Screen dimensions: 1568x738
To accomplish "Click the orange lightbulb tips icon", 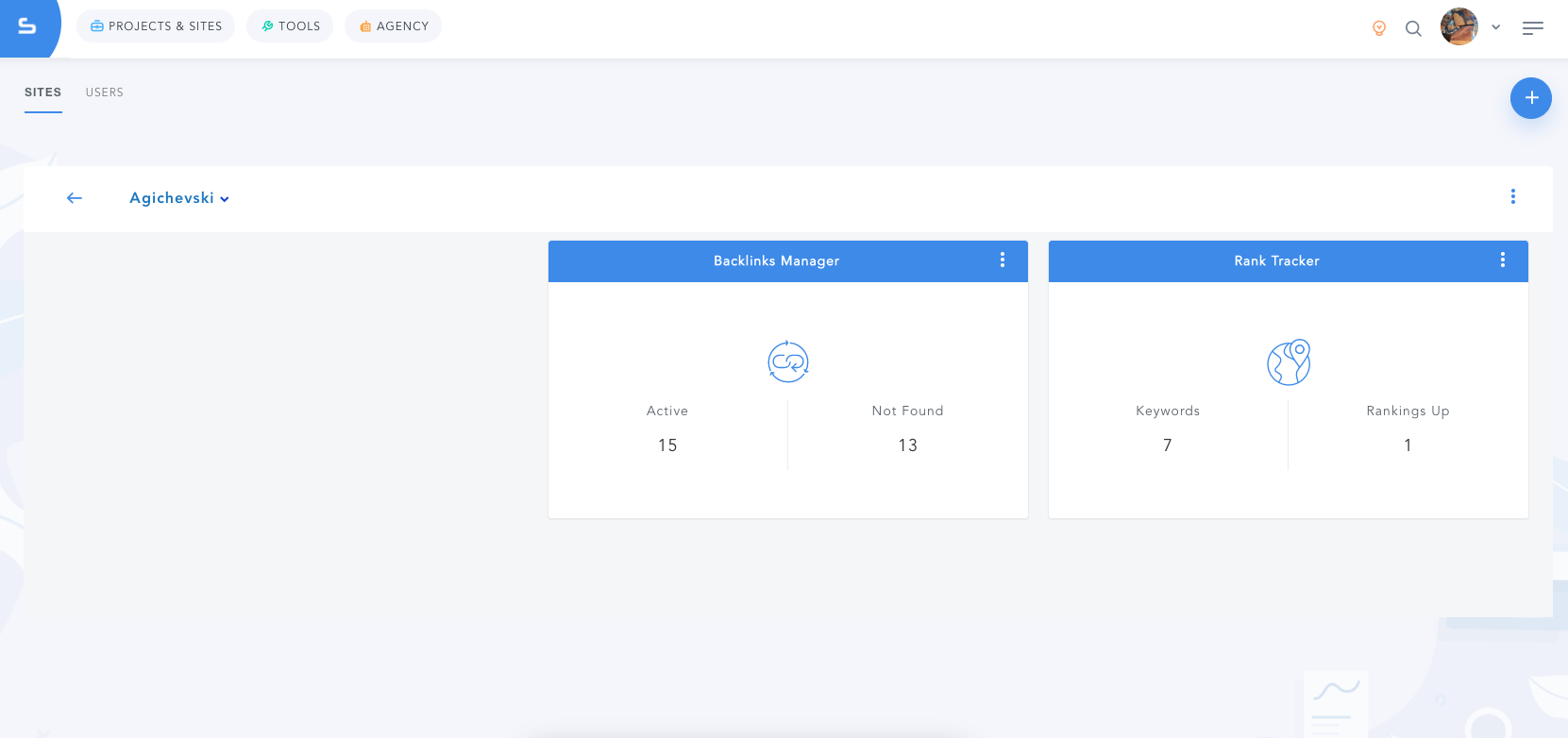I will pyautogui.click(x=1379, y=28).
